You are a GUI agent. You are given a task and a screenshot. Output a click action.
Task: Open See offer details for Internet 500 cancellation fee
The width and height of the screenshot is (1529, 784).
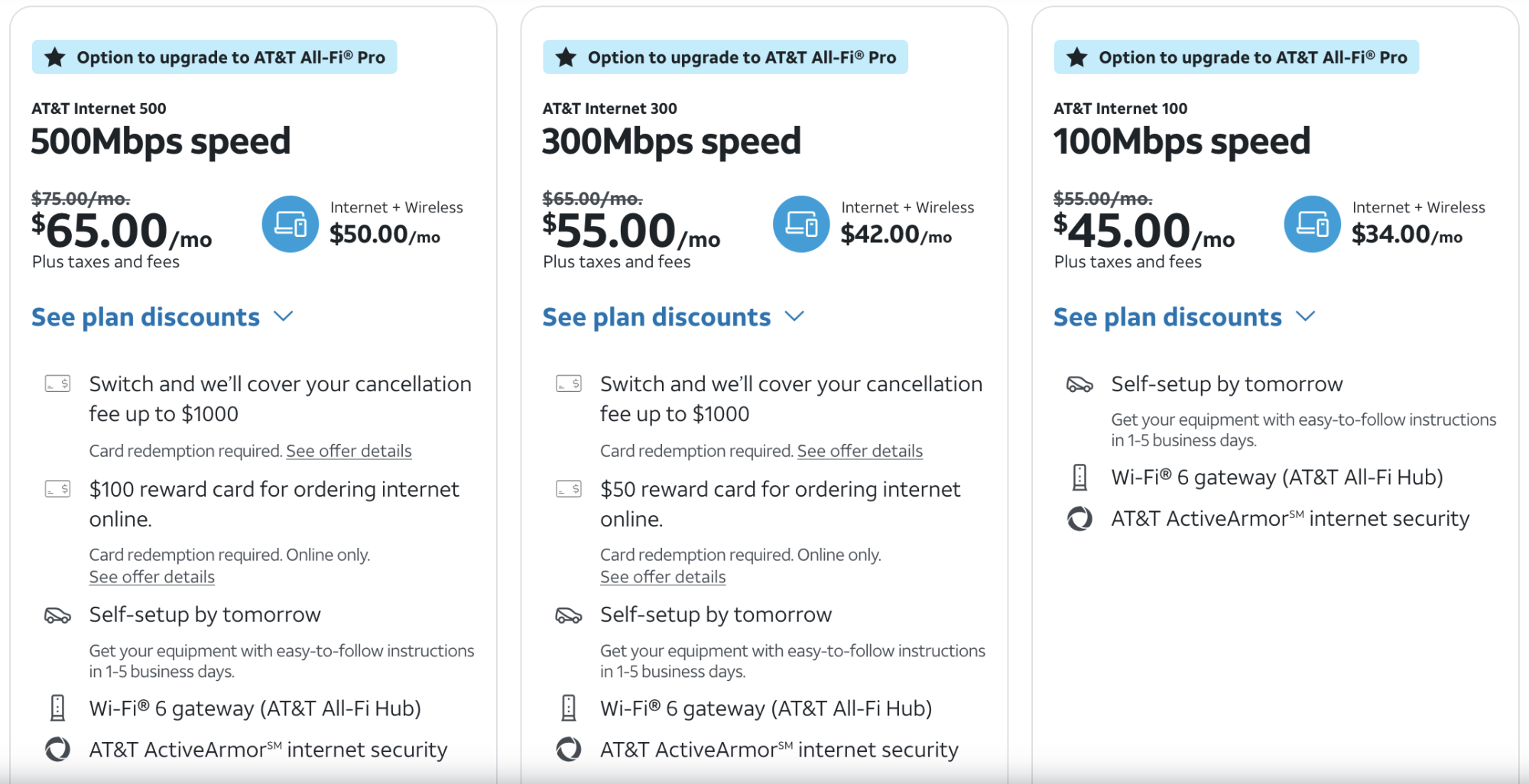point(349,452)
